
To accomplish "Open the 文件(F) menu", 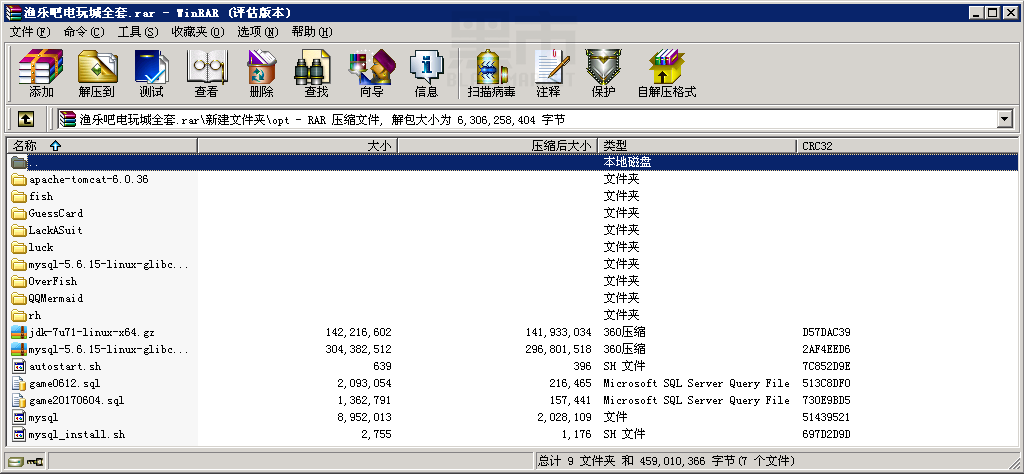I will tap(30, 32).
